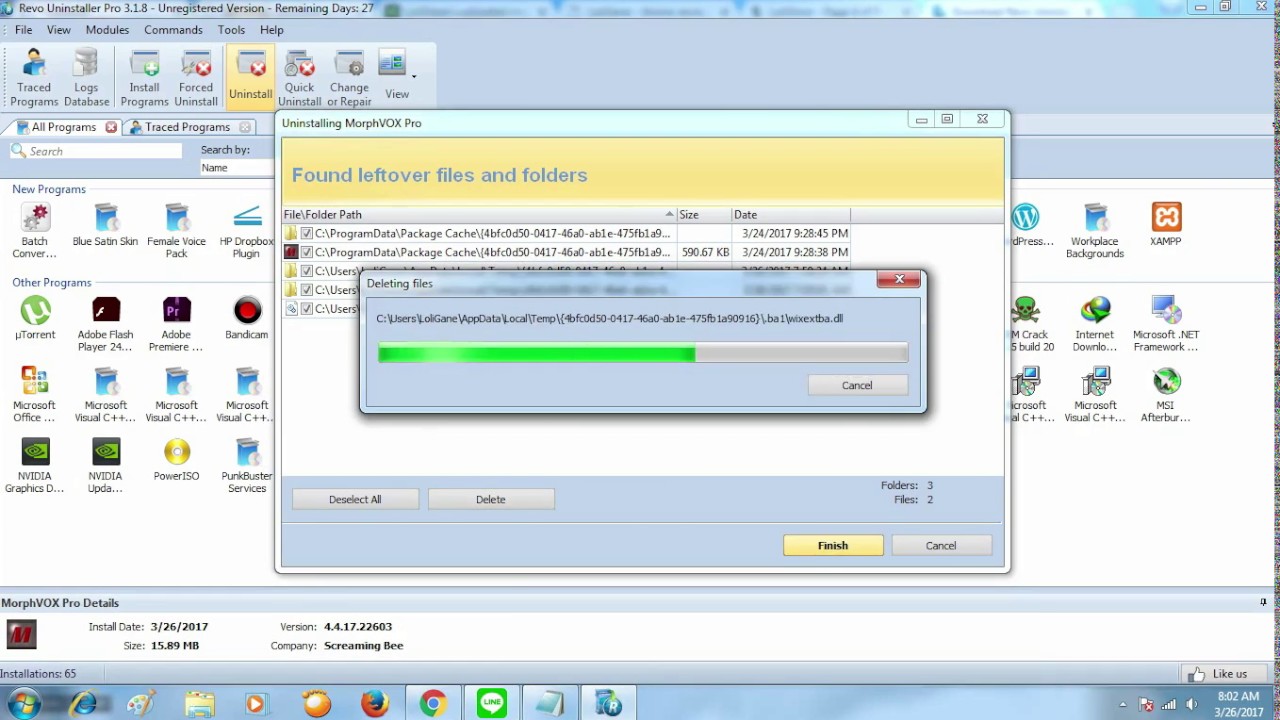
Task: Click the Delete button for leftovers
Action: (x=491, y=499)
